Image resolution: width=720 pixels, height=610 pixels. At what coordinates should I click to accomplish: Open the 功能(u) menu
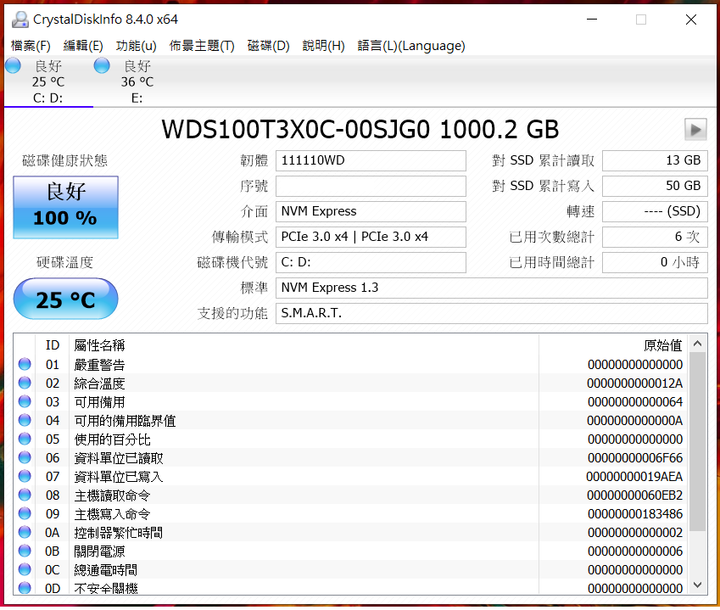tap(136, 46)
